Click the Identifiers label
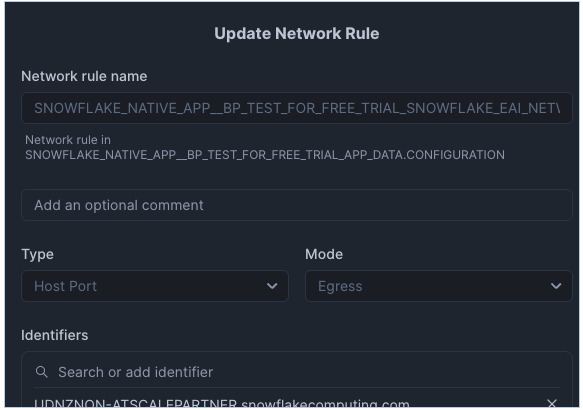 coord(55,335)
